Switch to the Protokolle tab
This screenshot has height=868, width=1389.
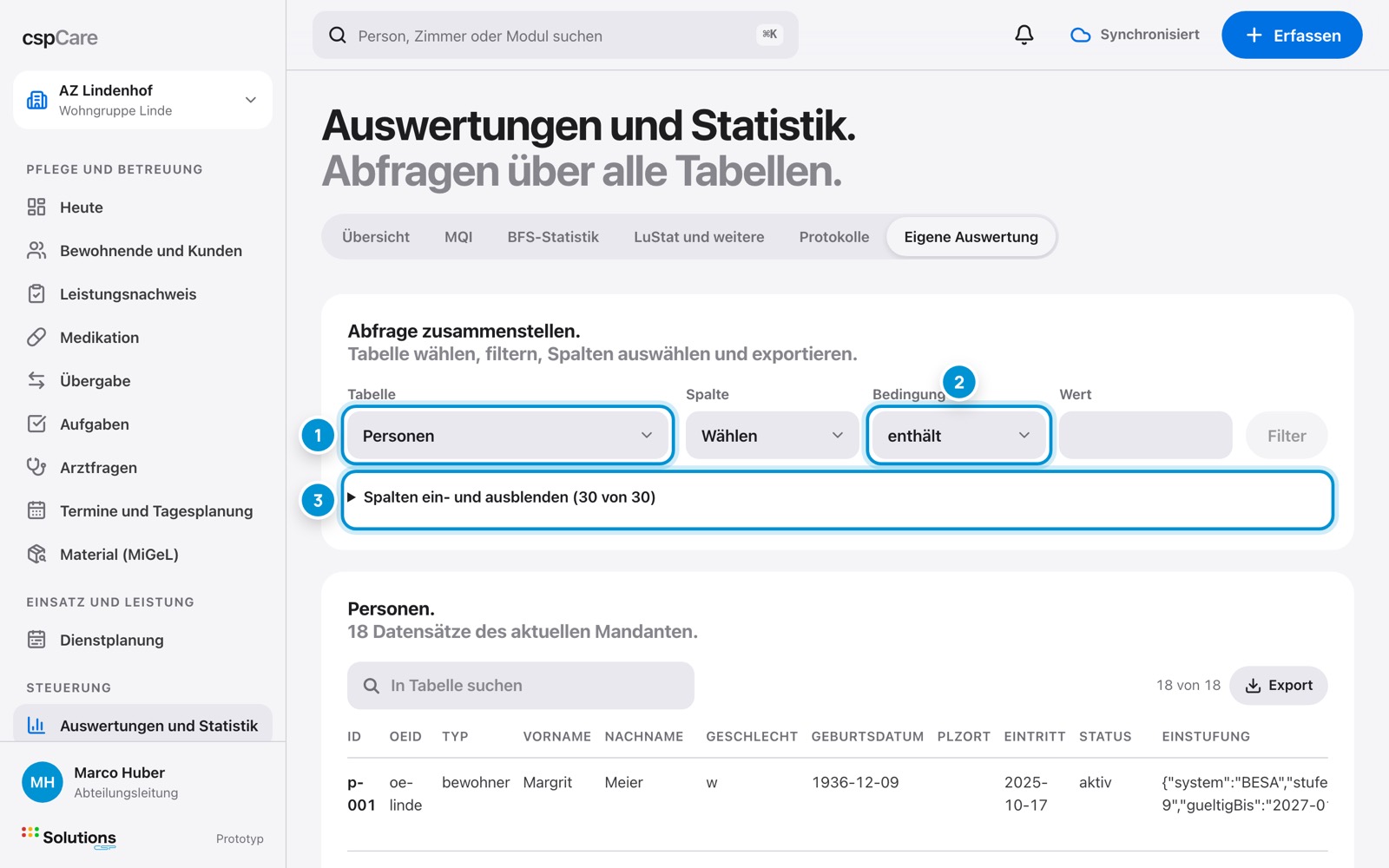[834, 237]
